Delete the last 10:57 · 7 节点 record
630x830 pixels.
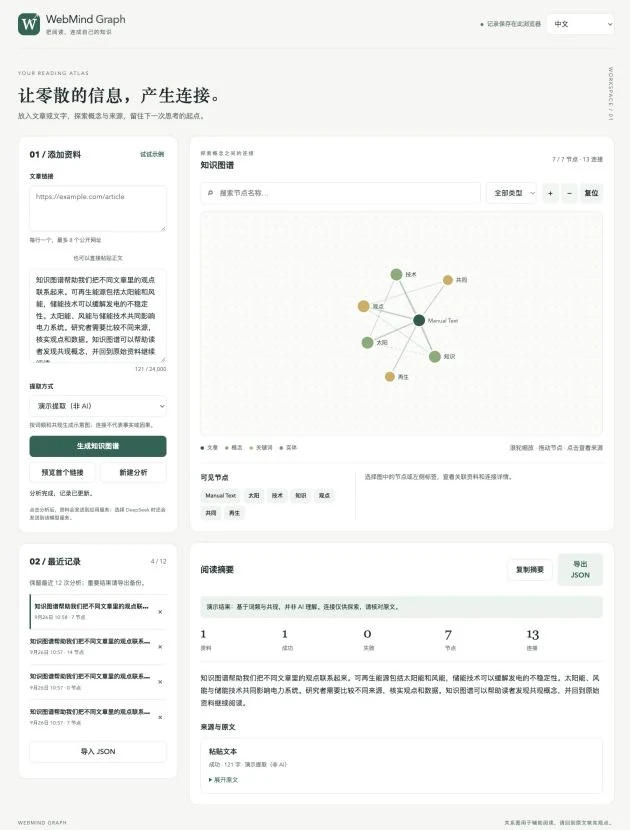tap(160, 717)
